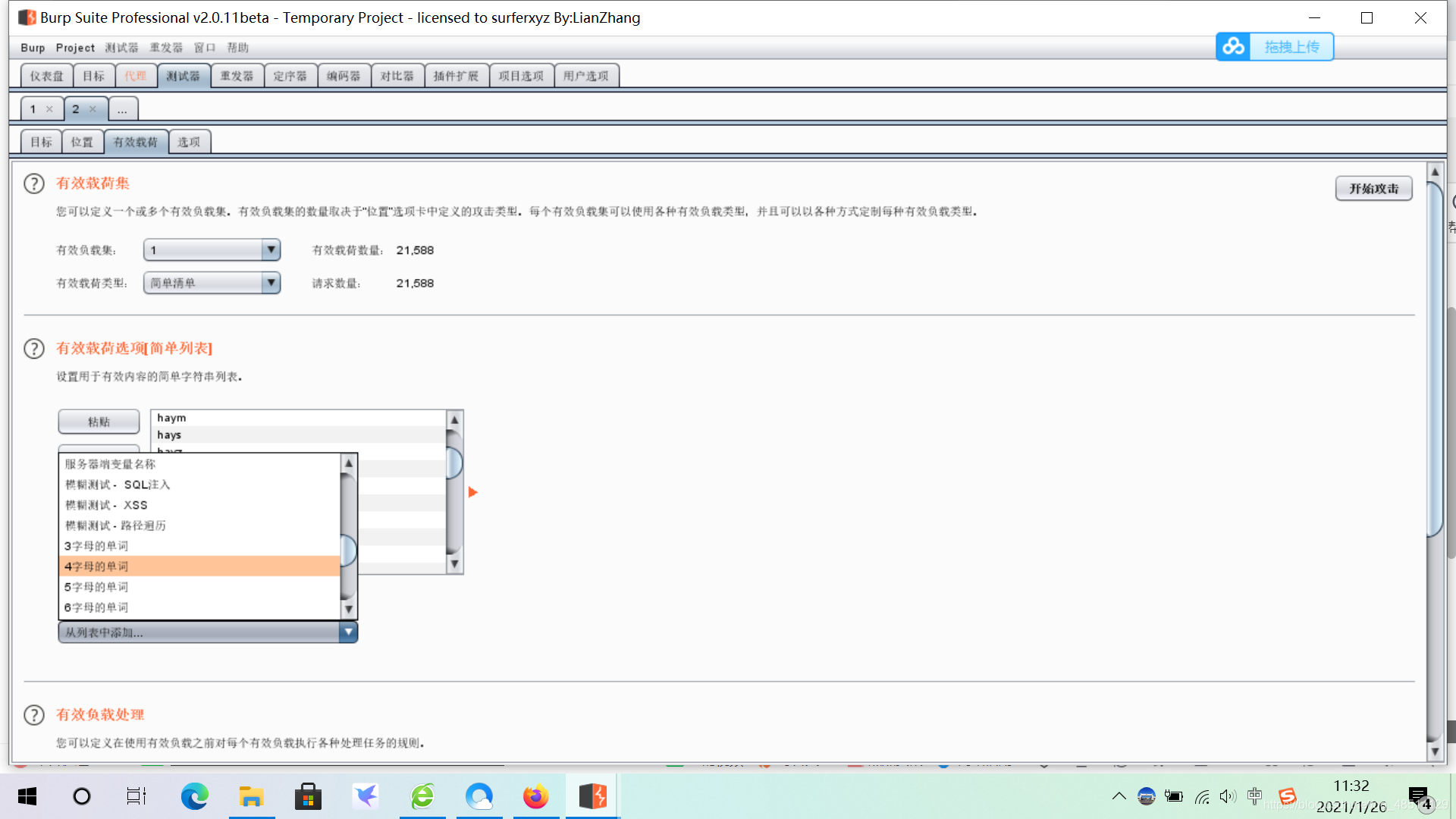Switch to 仪表盘 tab
This screenshot has height=819, width=1456.
click(x=47, y=76)
